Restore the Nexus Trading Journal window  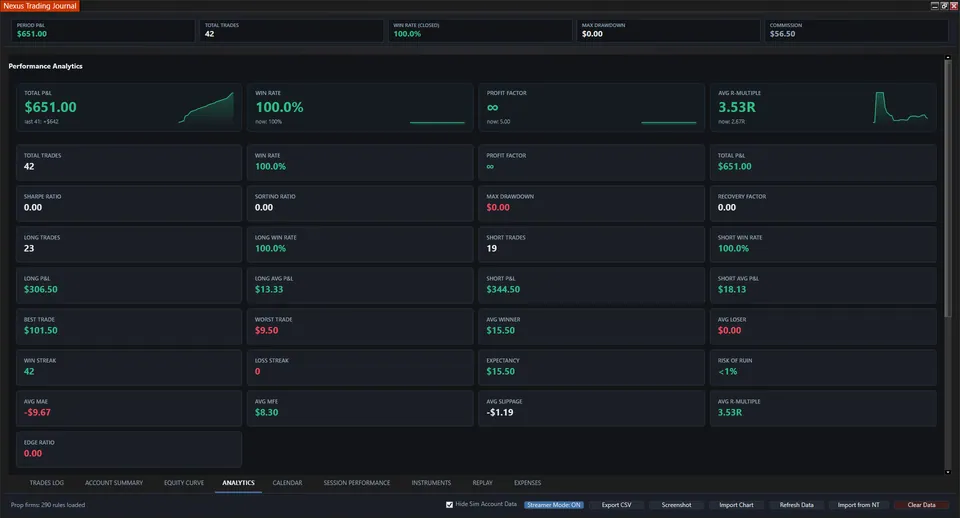tap(944, 6)
